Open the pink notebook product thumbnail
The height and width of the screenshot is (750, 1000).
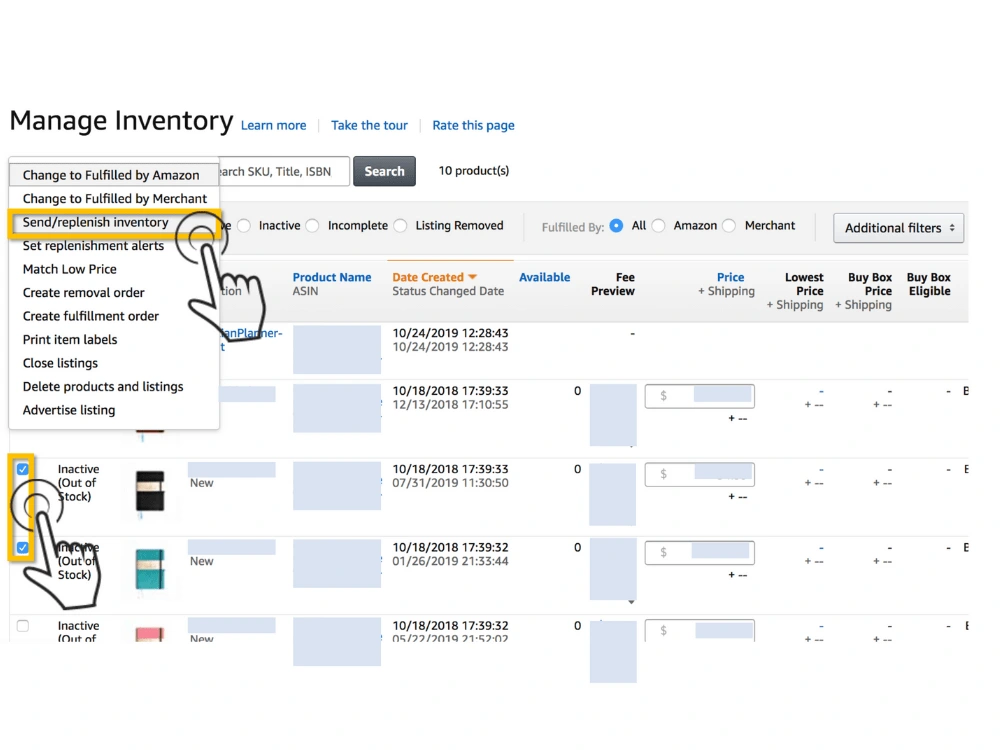point(150,635)
